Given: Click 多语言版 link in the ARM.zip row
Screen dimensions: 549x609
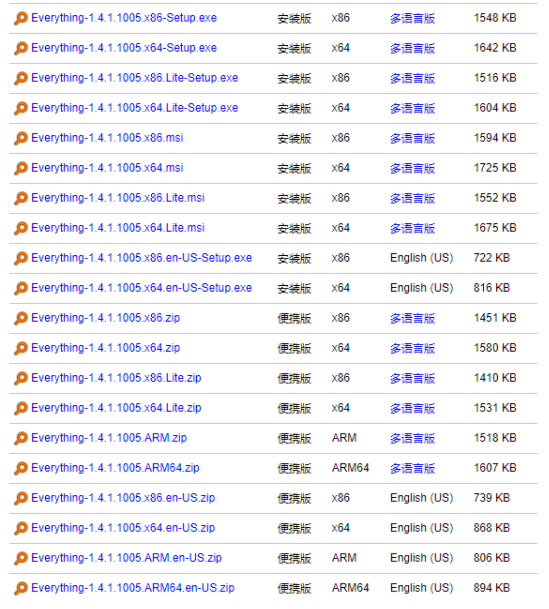Looking at the screenshot, I should coord(412,438).
